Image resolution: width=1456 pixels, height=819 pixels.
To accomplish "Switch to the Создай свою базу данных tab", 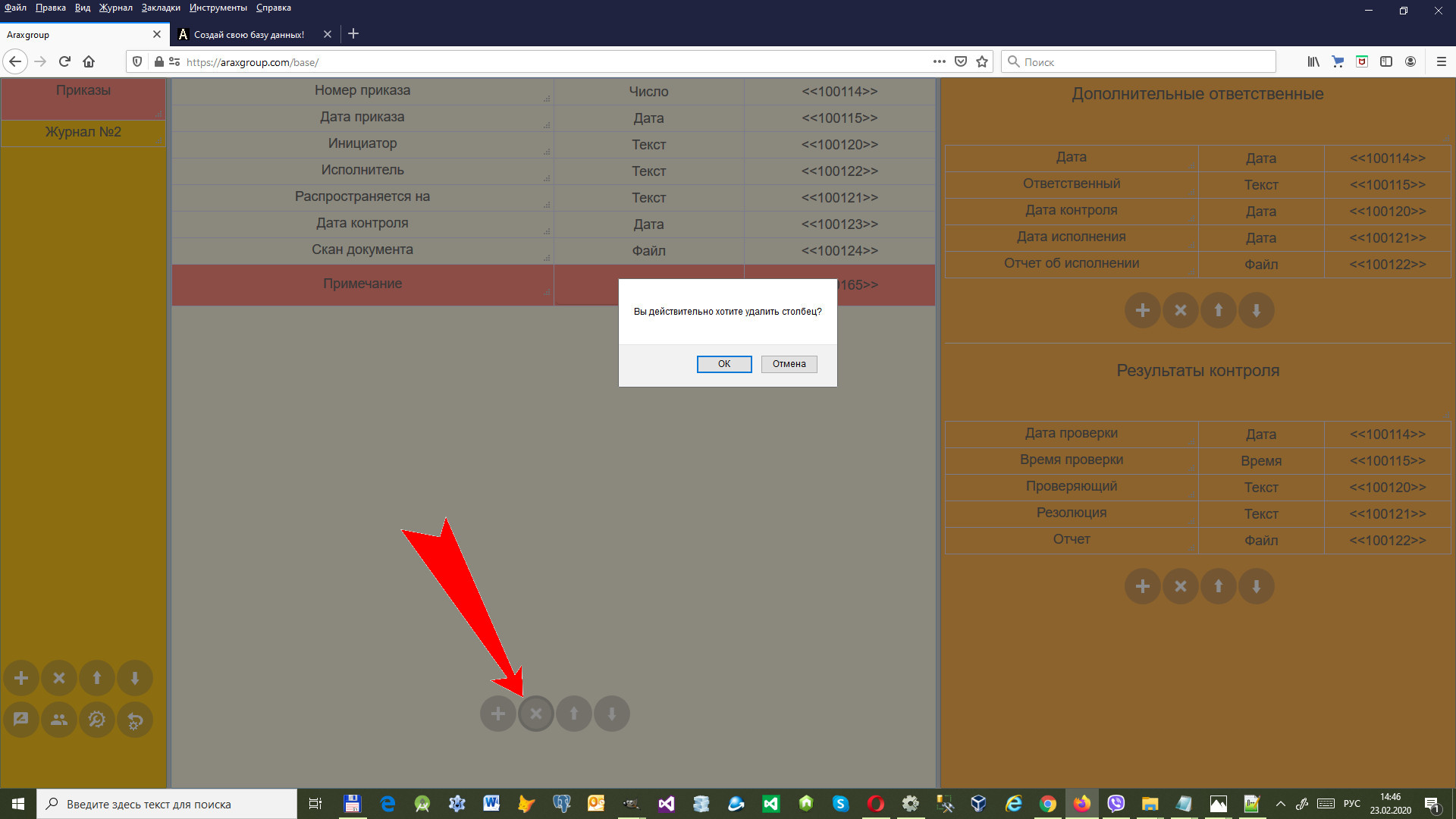I will tap(249, 35).
